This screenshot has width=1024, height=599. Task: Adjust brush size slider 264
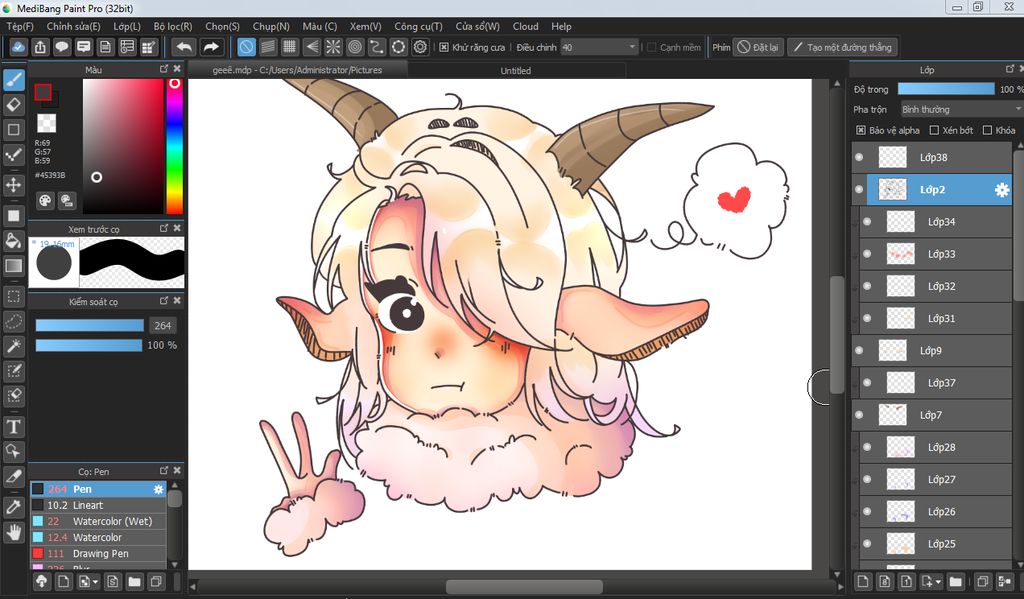(x=89, y=325)
